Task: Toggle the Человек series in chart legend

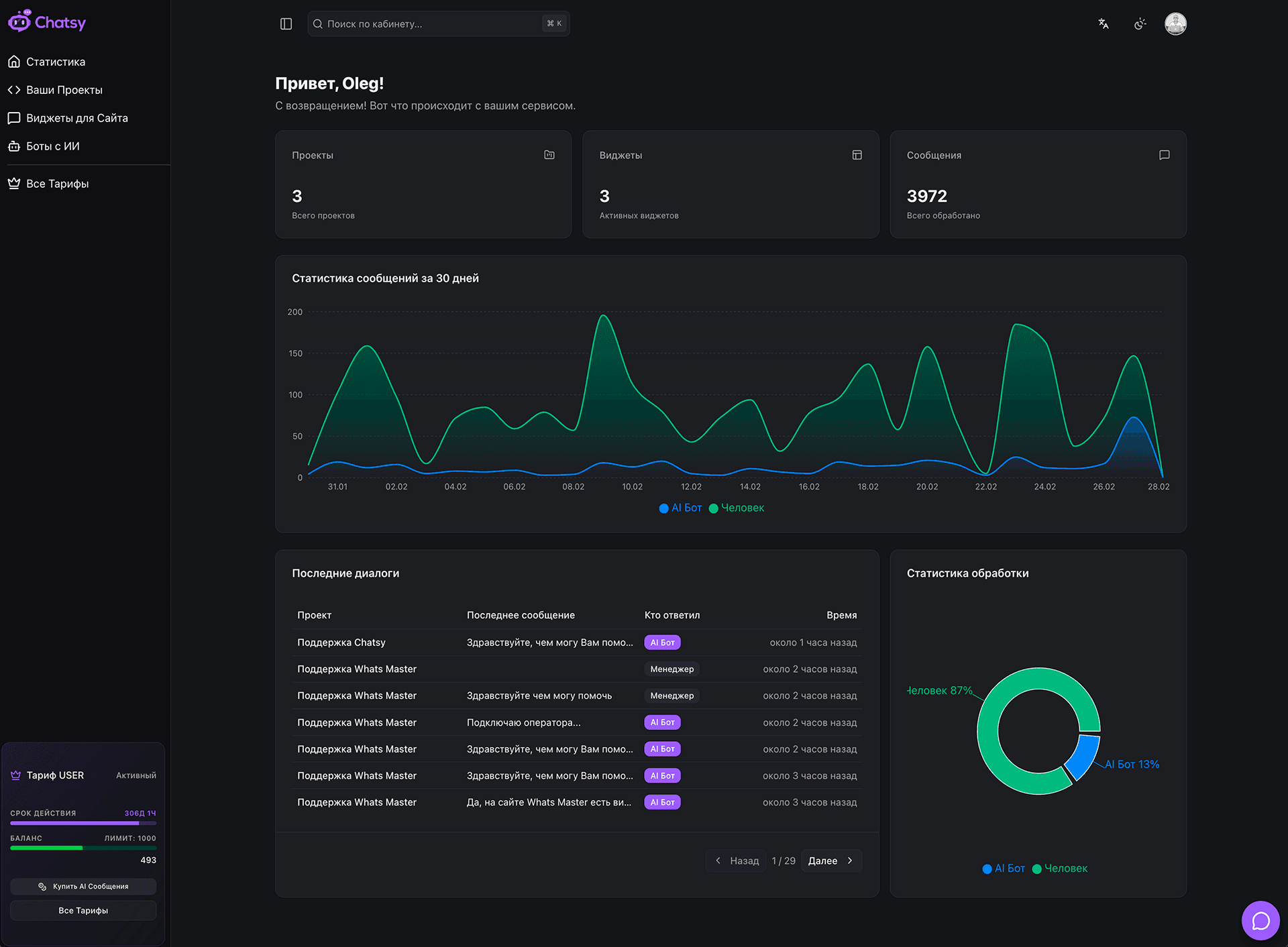Action: (x=737, y=508)
